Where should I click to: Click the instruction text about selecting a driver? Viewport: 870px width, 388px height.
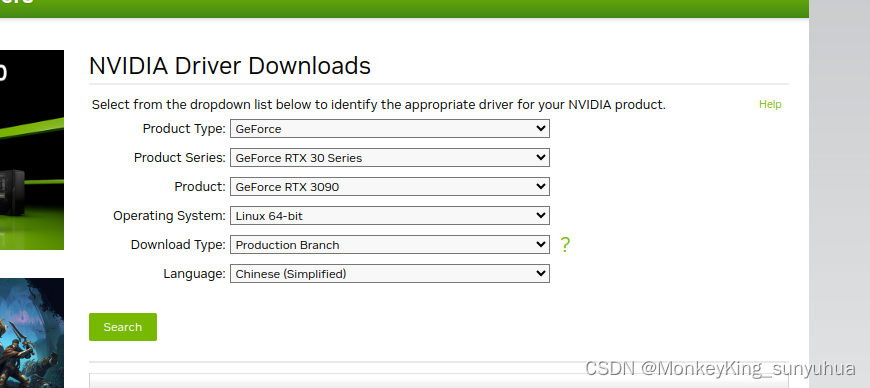click(378, 104)
